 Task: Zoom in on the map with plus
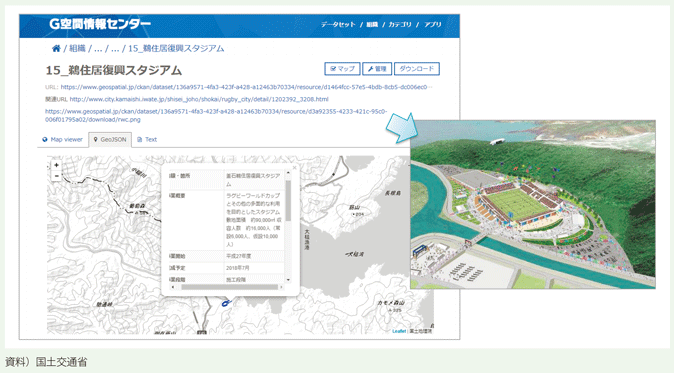[56, 165]
